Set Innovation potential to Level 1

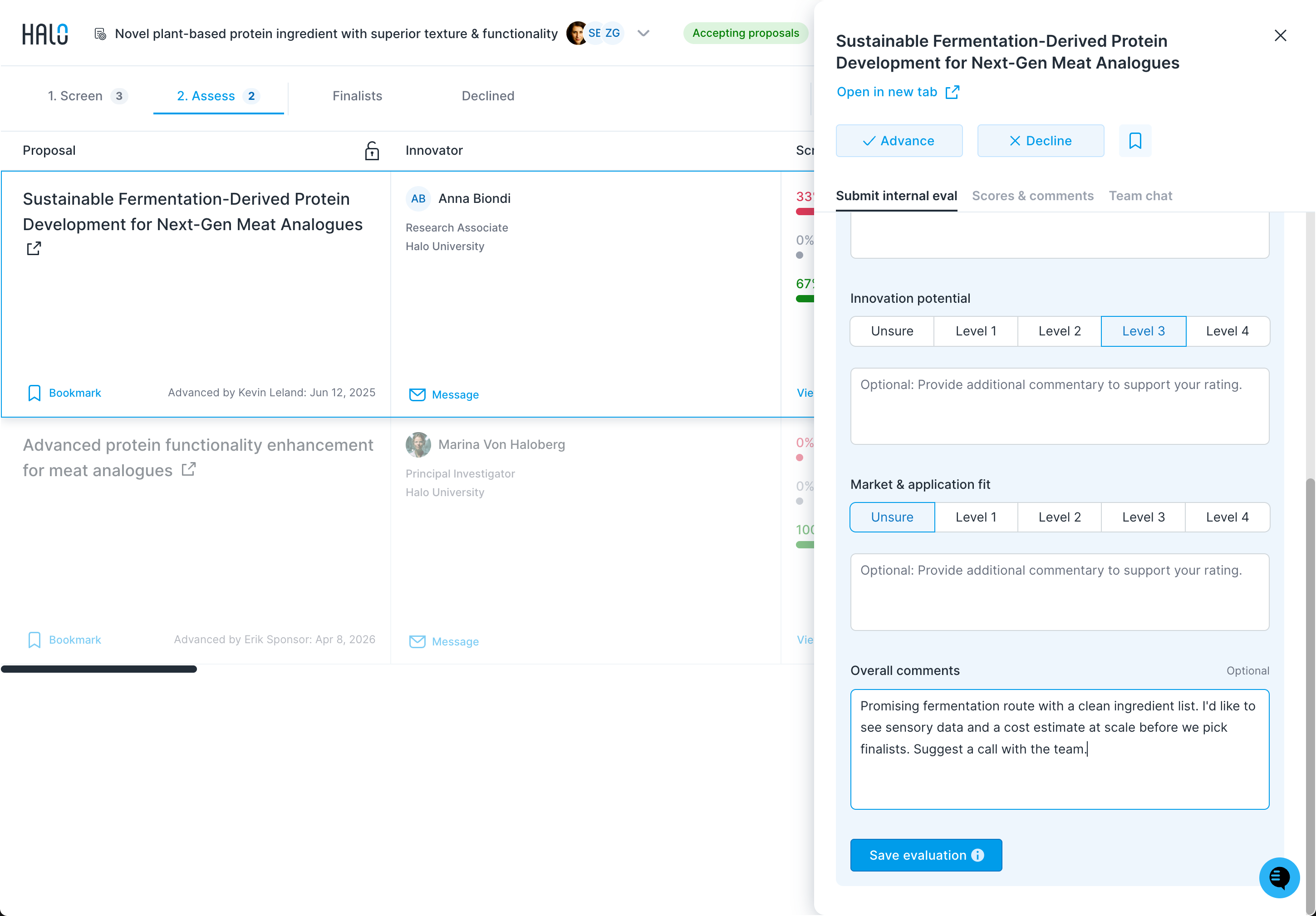point(976,331)
